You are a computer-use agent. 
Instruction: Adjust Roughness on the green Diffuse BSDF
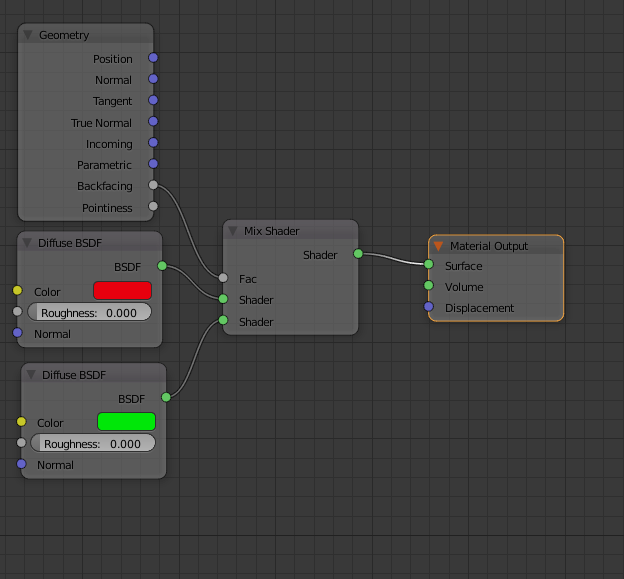point(93,443)
